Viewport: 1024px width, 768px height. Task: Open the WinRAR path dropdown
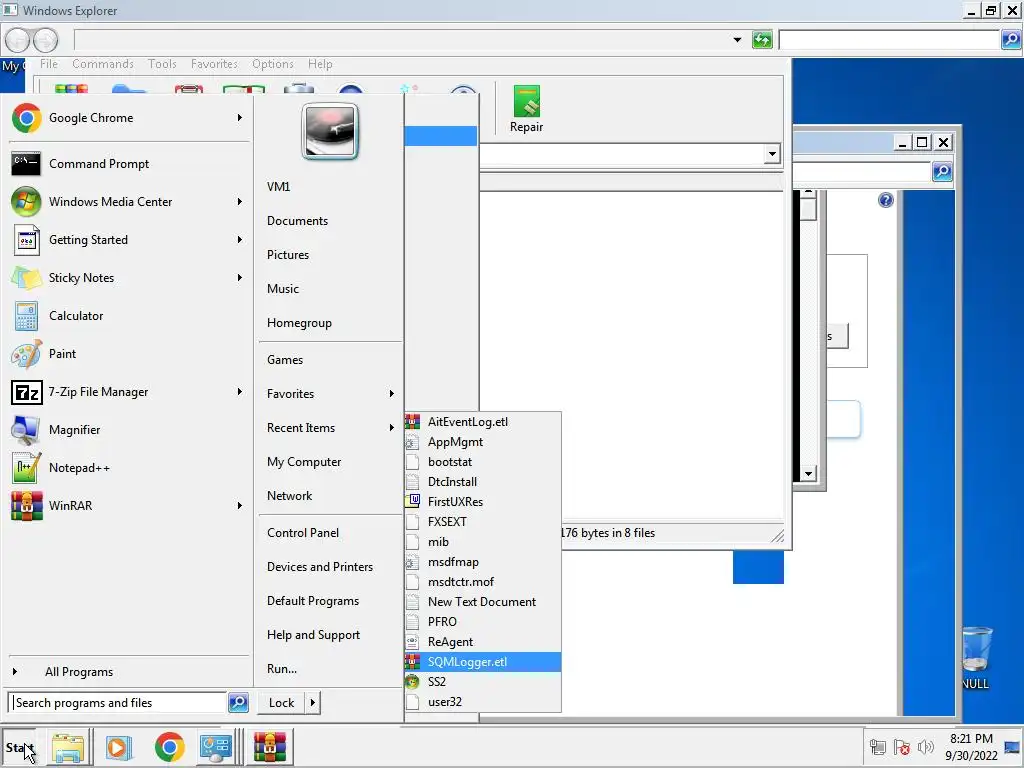pos(772,155)
